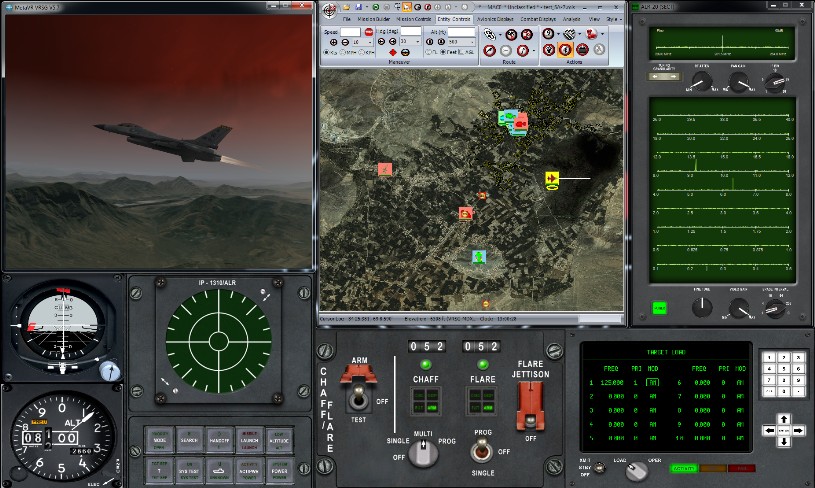This screenshot has width=815, height=488.
Task: Select the Feet altitude radio button
Action: [442, 52]
